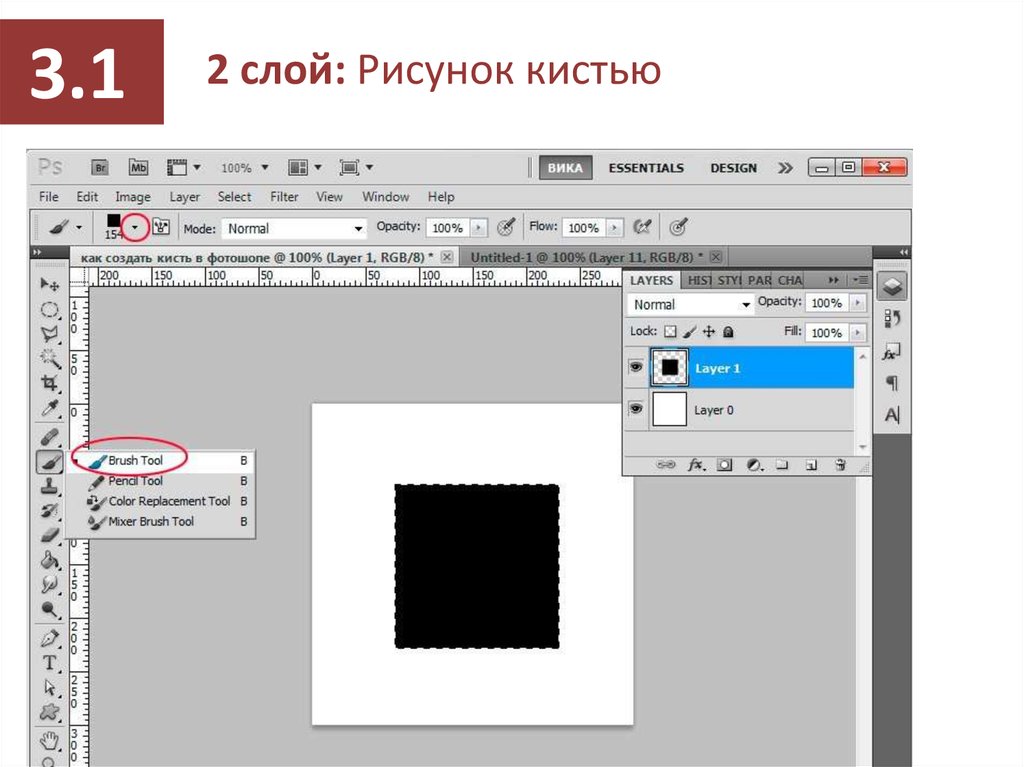Hide Layer 1 using its eye icon
This screenshot has height=767, width=1024.
point(635,368)
